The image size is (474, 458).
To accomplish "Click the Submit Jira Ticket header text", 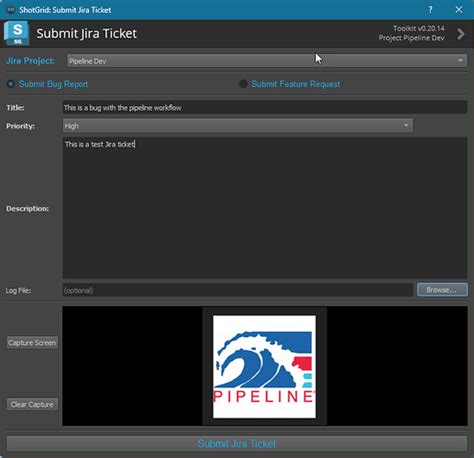I will click(87, 34).
